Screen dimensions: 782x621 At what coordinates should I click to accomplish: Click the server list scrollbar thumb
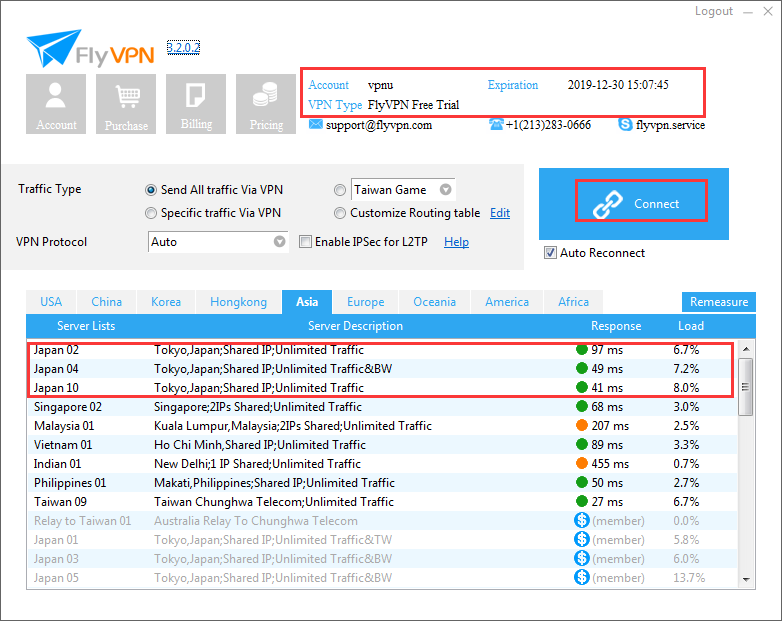746,387
